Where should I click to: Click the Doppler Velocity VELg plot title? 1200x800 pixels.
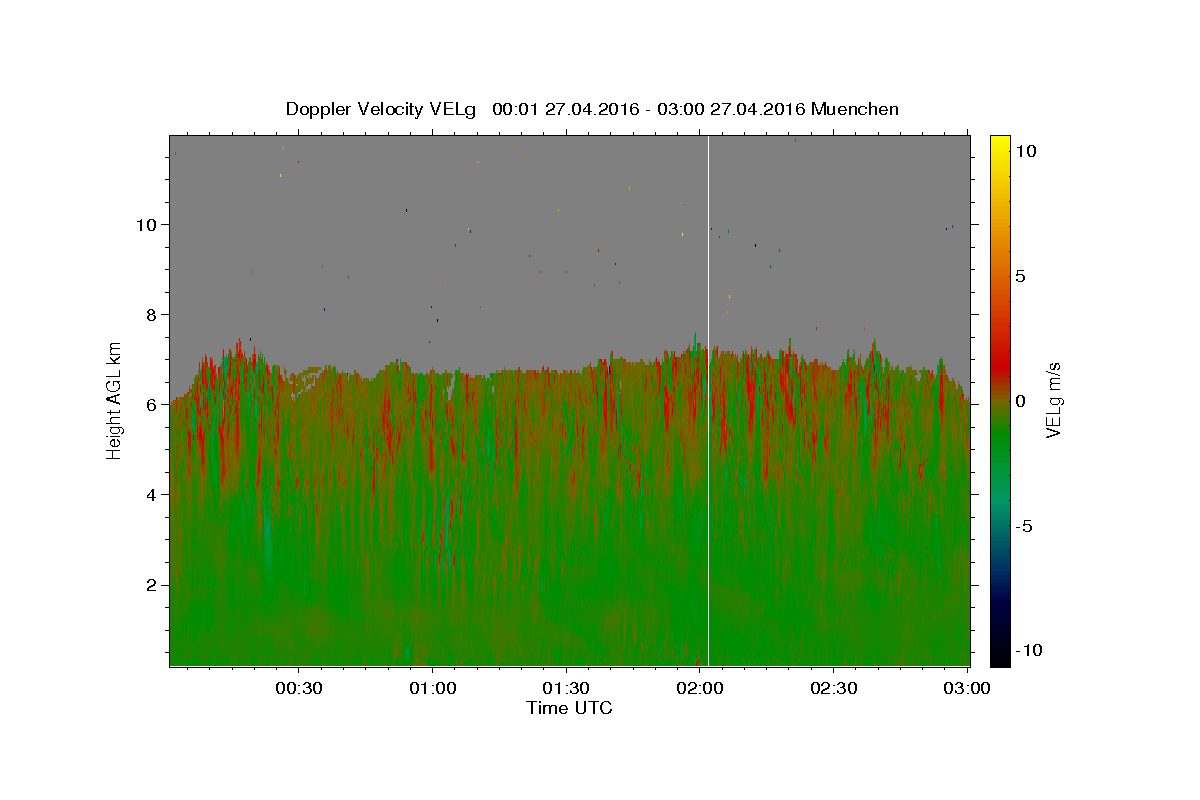click(592, 109)
